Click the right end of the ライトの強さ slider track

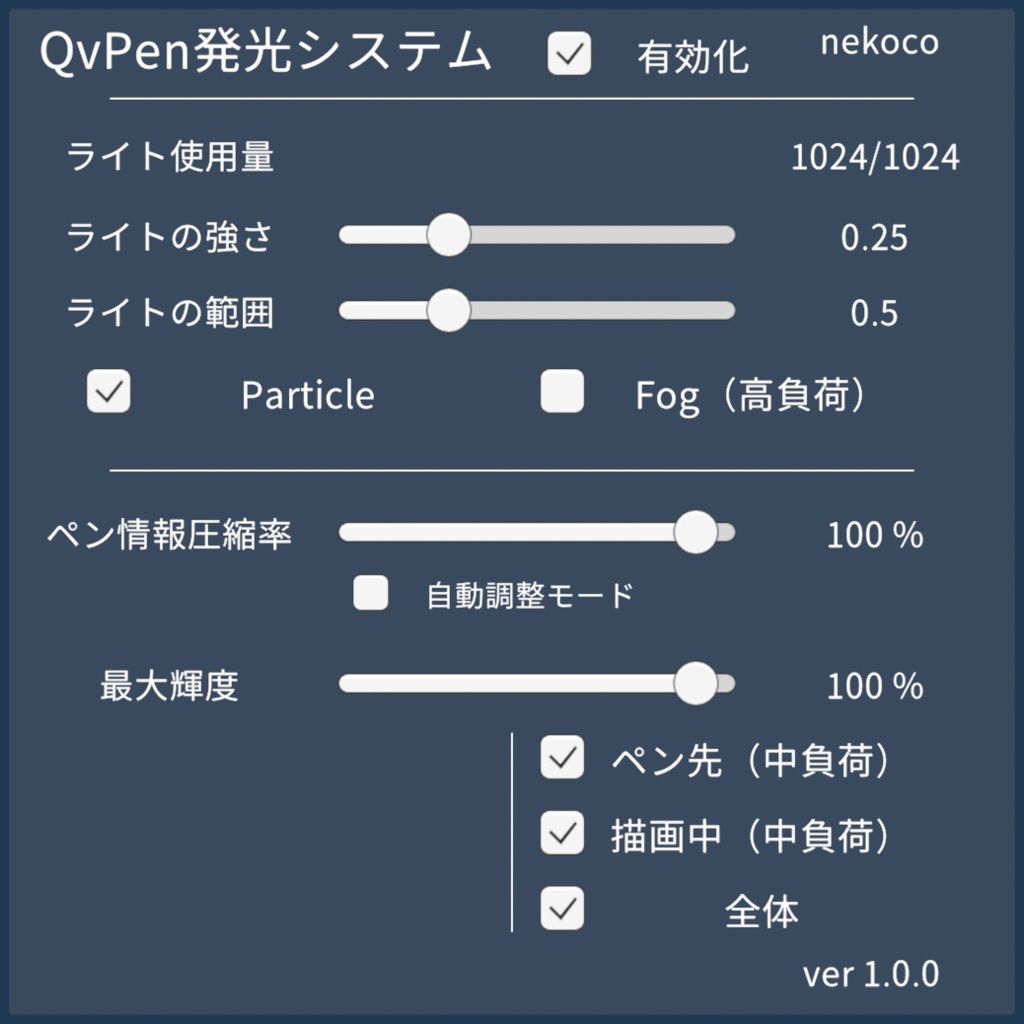(x=730, y=234)
